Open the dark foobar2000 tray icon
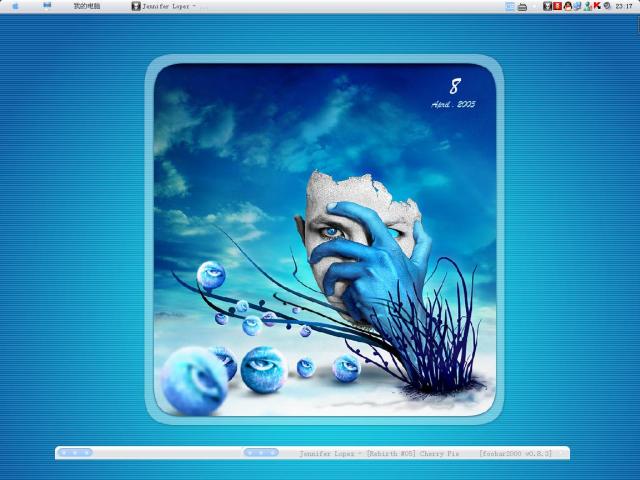The image size is (640, 480). coord(547,6)
